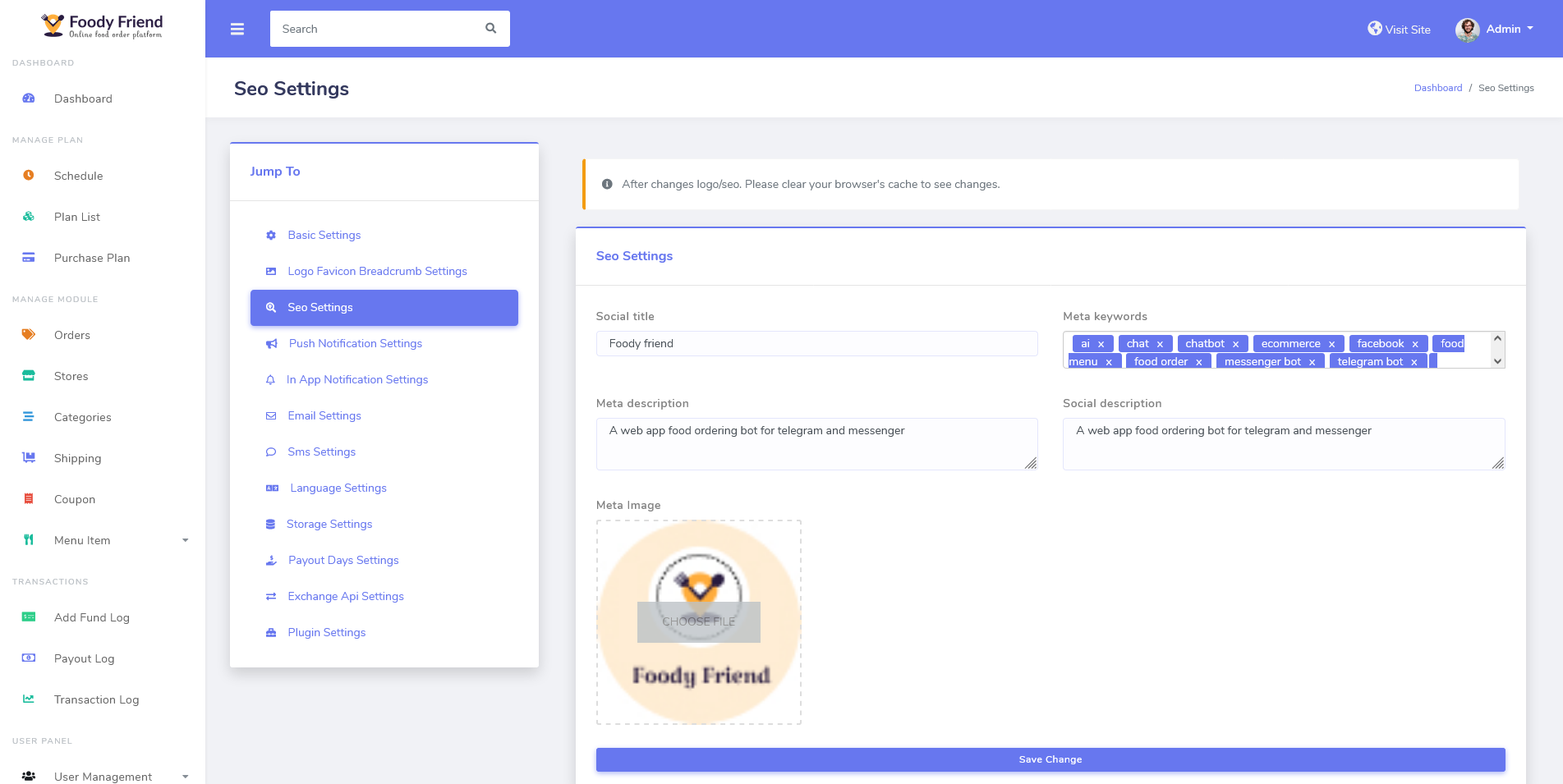The width and height of the screenshot is (1563, 784).
Task: Click the Dashboard gauge icon
Action: click(29, 99)
